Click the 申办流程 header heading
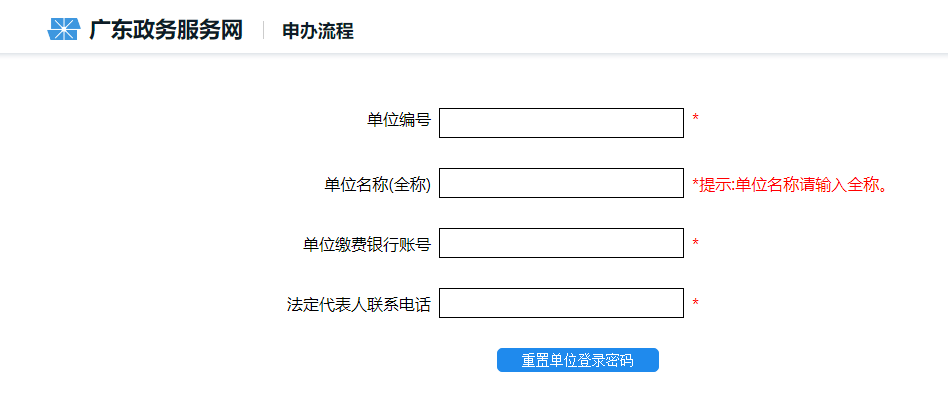The image size is (948, 411). (x=318, y=31)
